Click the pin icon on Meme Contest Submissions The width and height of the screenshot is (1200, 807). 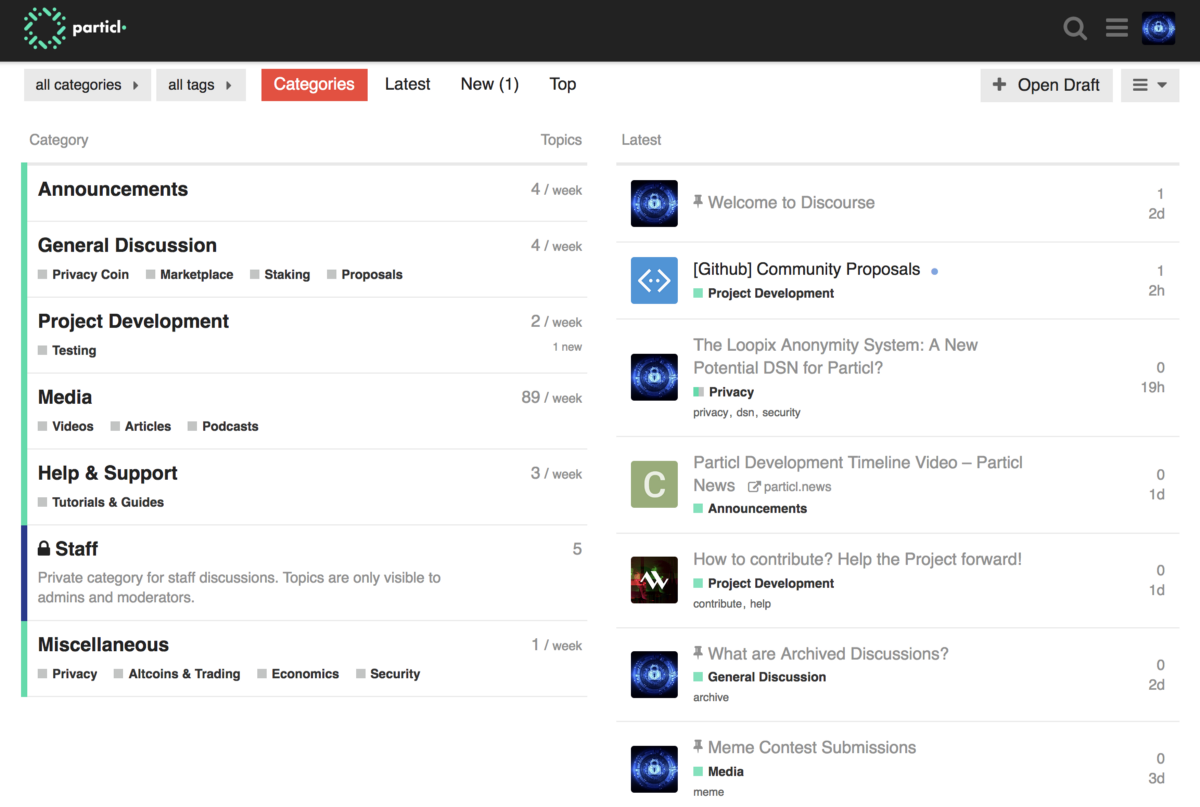[698, 747]
